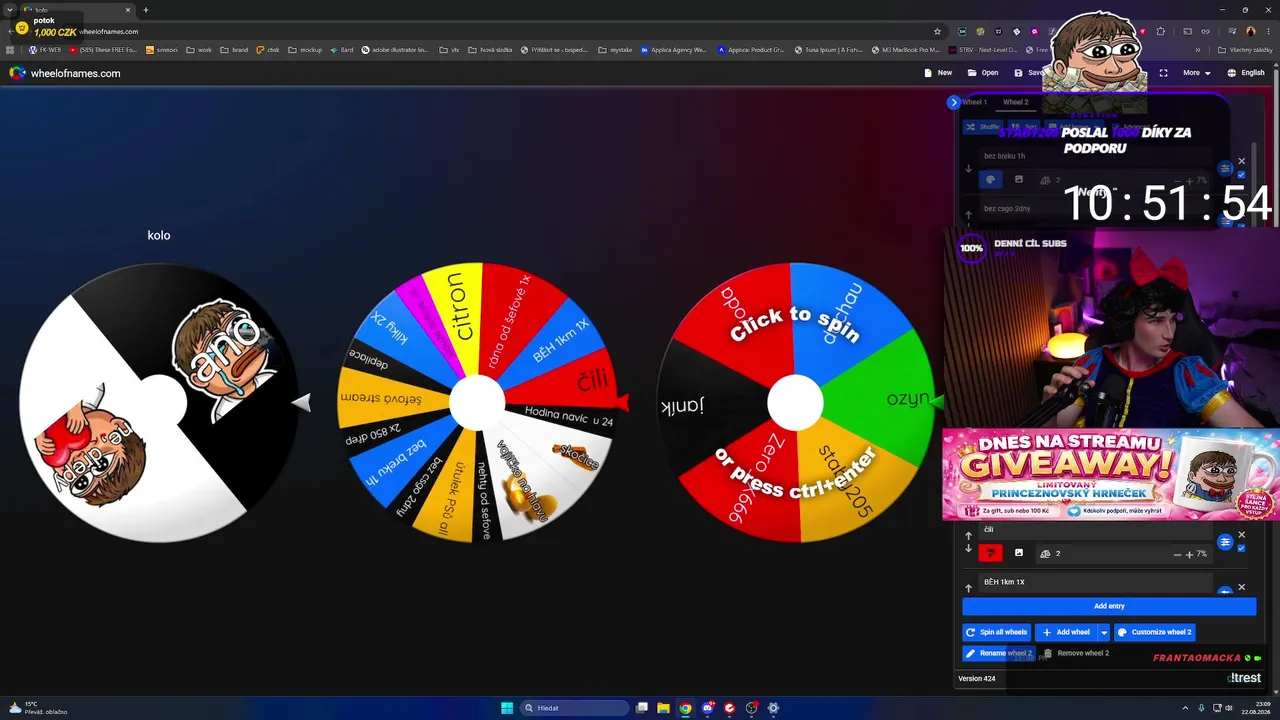Open Customize wheel 2 settings
This screenshot has height=720, width=1280.
click(x=1154, y=632)
